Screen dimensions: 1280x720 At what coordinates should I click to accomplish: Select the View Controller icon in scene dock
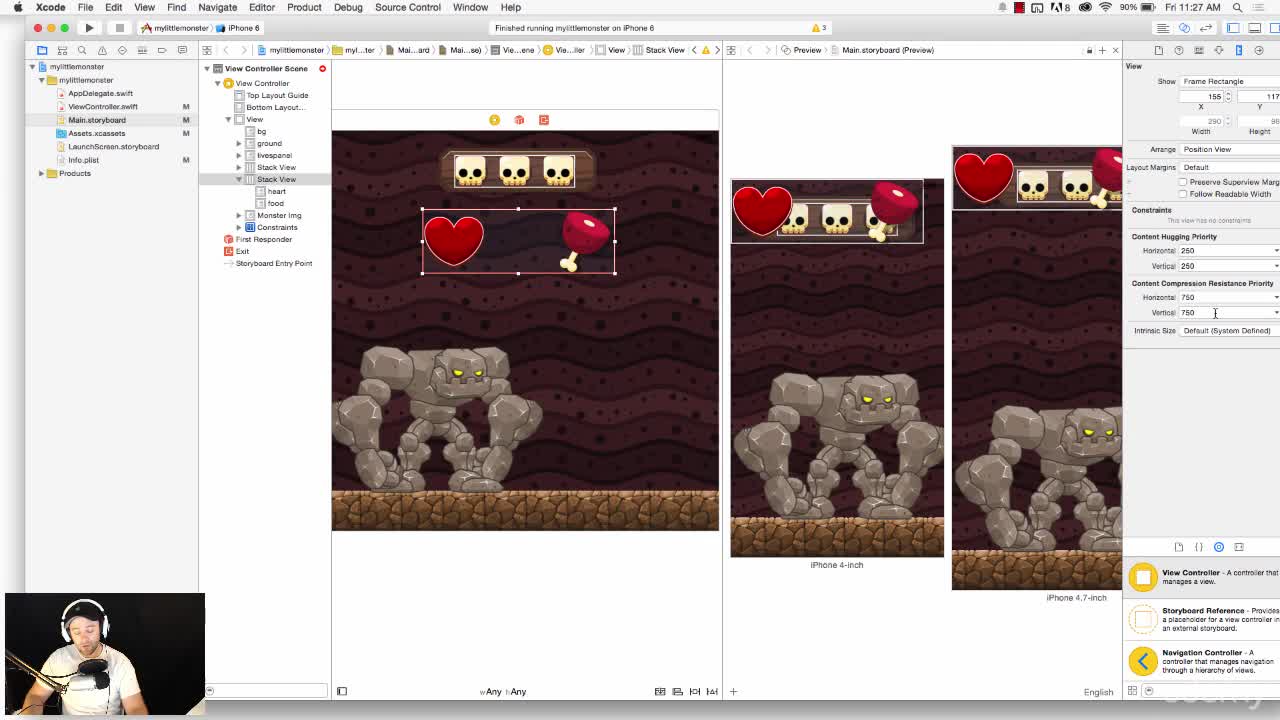[494, 120]
